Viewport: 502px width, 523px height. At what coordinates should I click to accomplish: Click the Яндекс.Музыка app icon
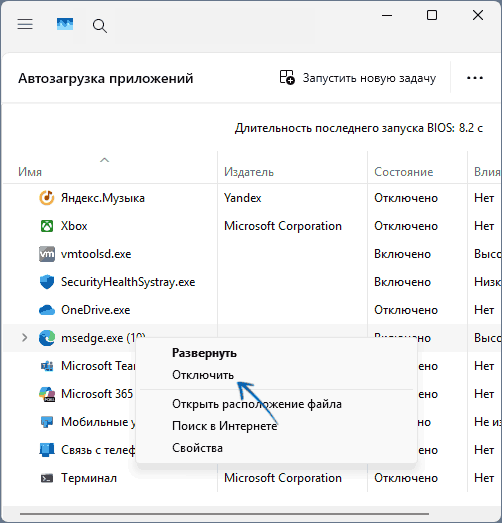[47, 198]
